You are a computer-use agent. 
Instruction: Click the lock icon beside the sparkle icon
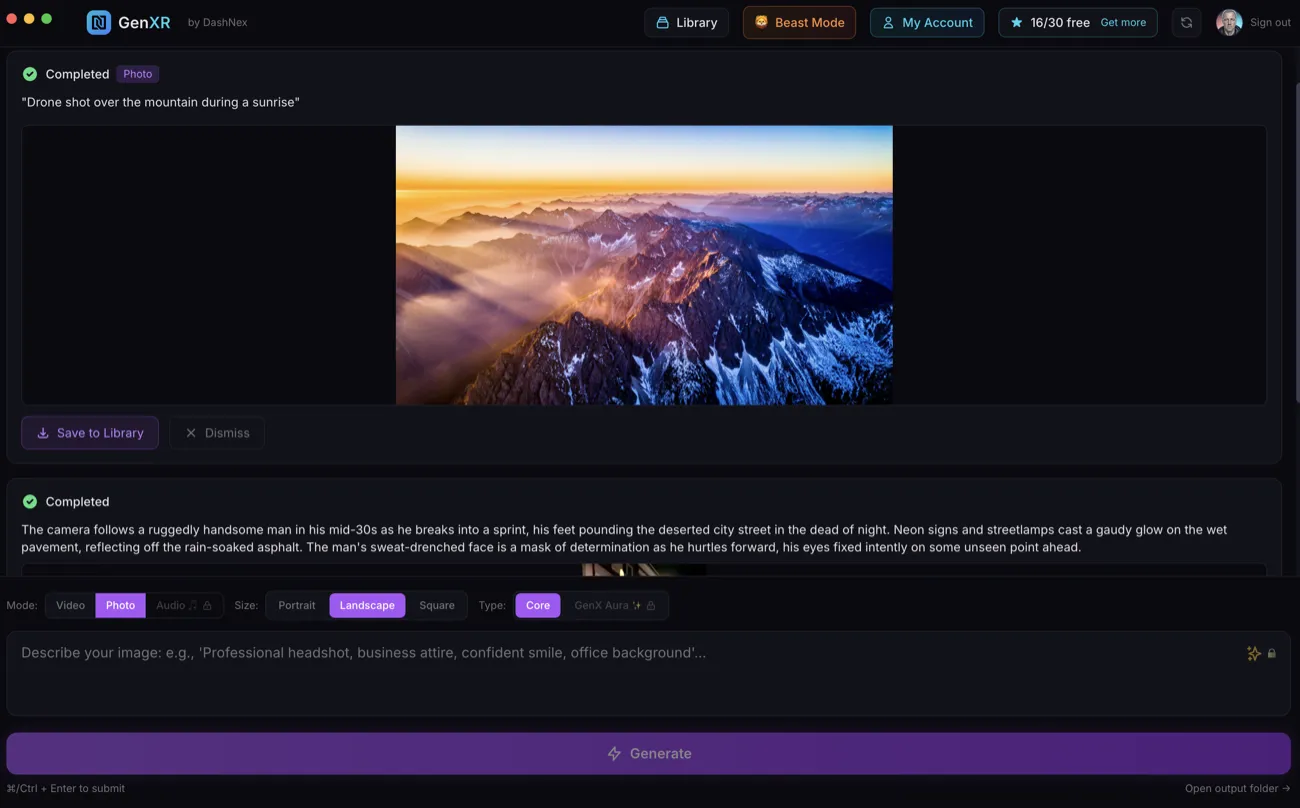click(1271, 652)
